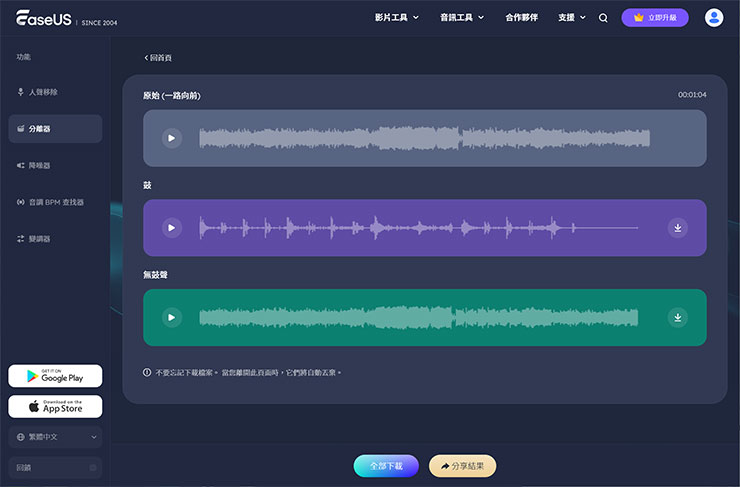Download the 鼓 drums track
The width and height of the screenshot is (740, 487).
pos(677,228)
